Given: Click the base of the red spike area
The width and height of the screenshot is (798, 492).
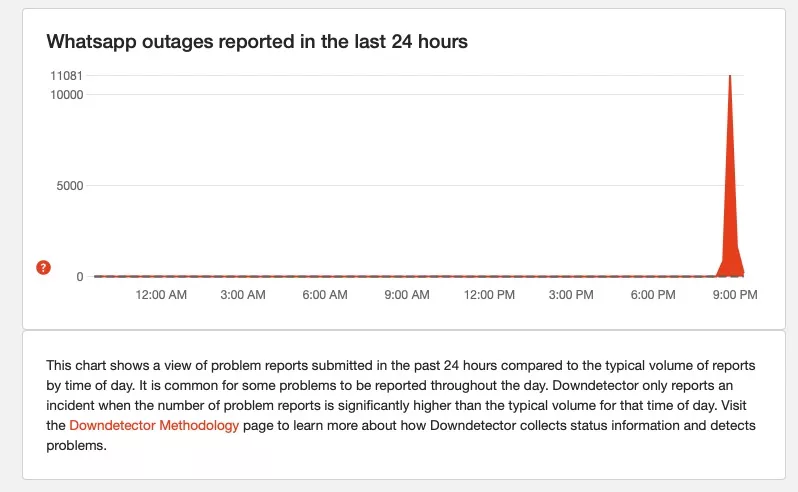Looking at the screenshot, I should 731,268.
